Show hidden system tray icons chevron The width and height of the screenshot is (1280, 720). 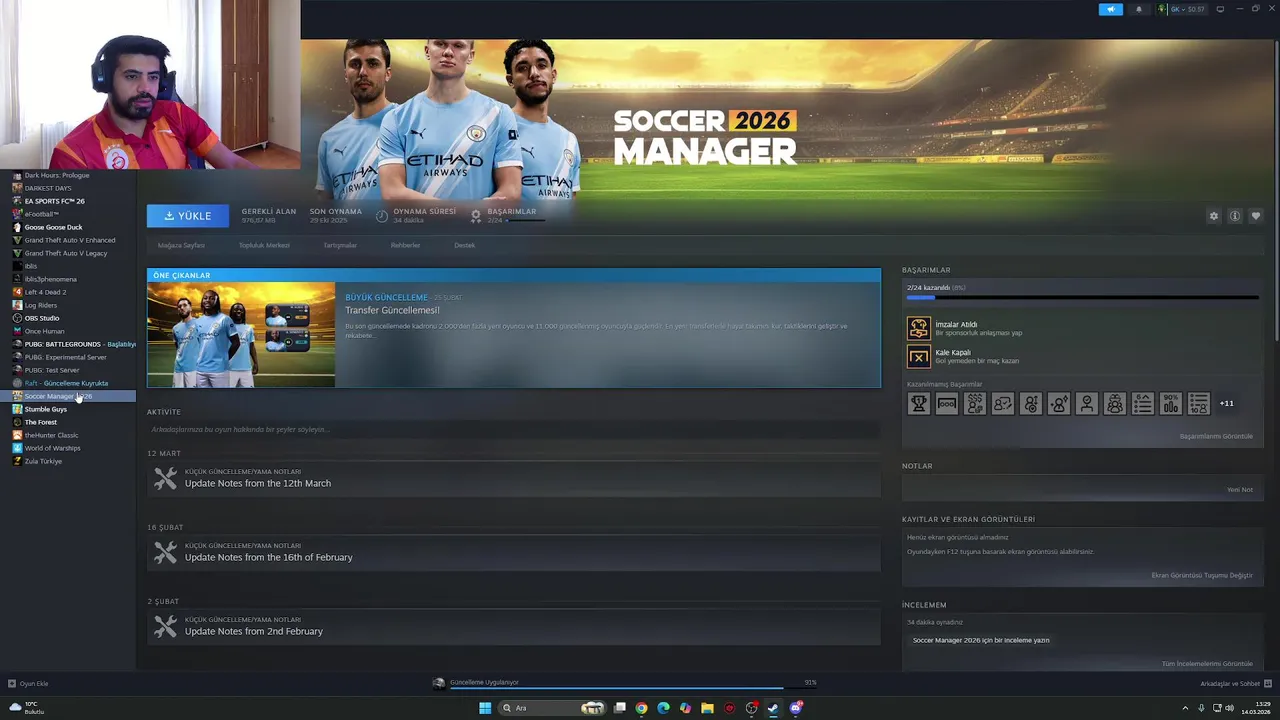click(x=1187, y=708)
